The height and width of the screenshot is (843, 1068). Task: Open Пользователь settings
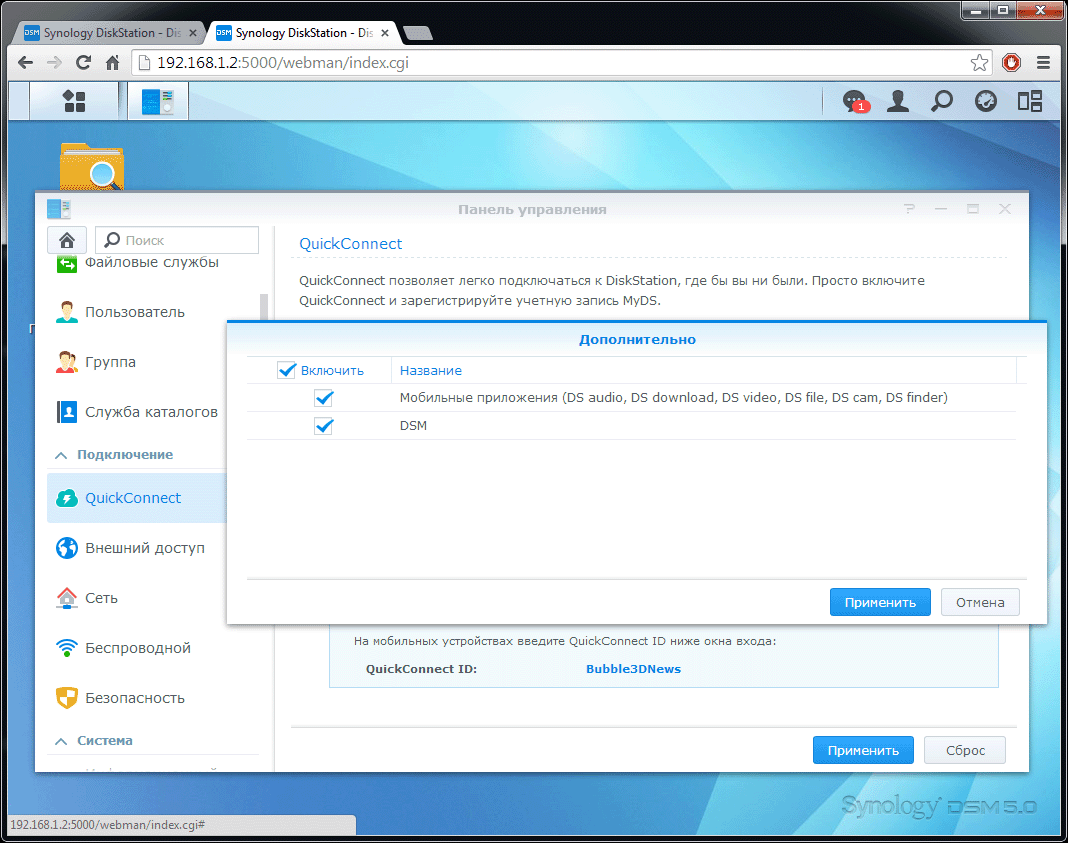click(x=120, y=312)
